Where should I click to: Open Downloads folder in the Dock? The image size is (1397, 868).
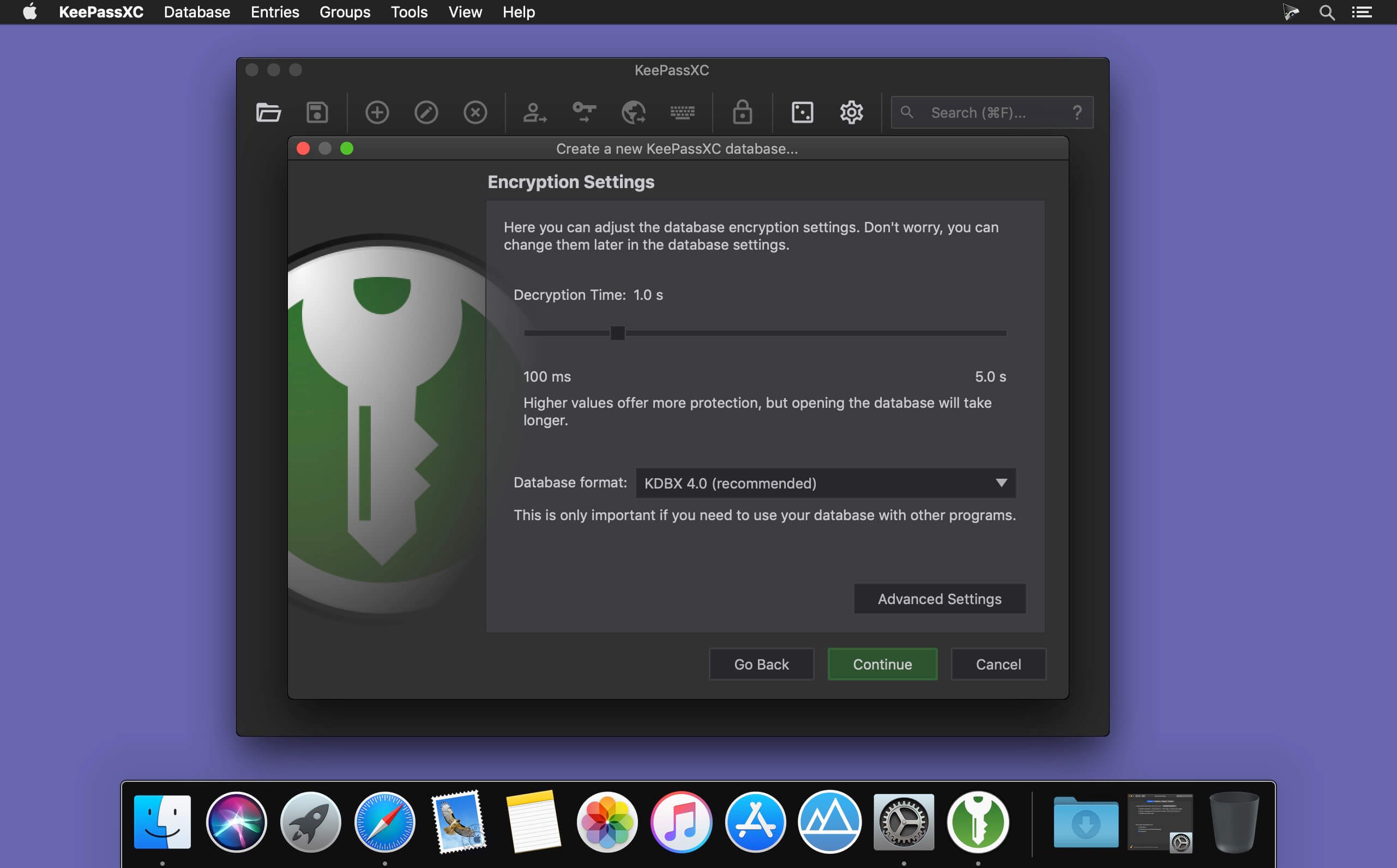[x=1086, y=822]
